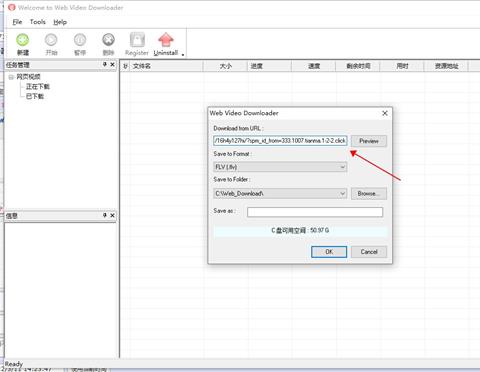Screen dimensions: 480x372
Task: Sort by the 进度 column header
Action: click(x=270, y=66)
